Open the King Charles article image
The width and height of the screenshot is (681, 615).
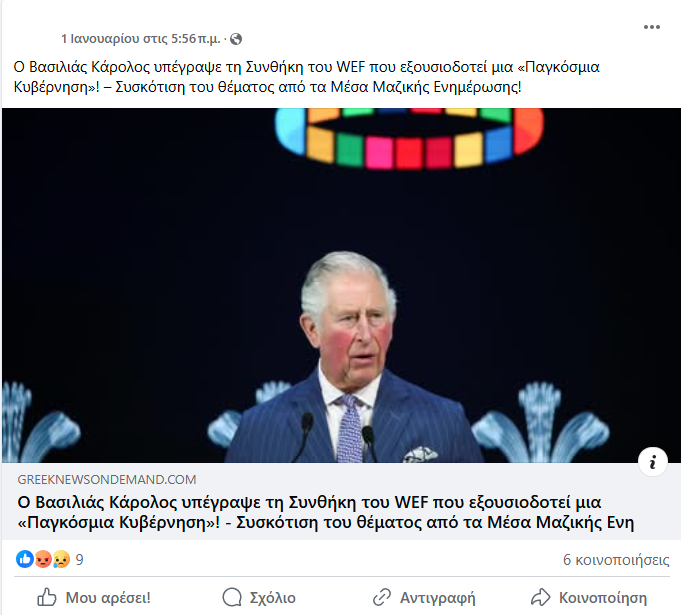(341, 285)
